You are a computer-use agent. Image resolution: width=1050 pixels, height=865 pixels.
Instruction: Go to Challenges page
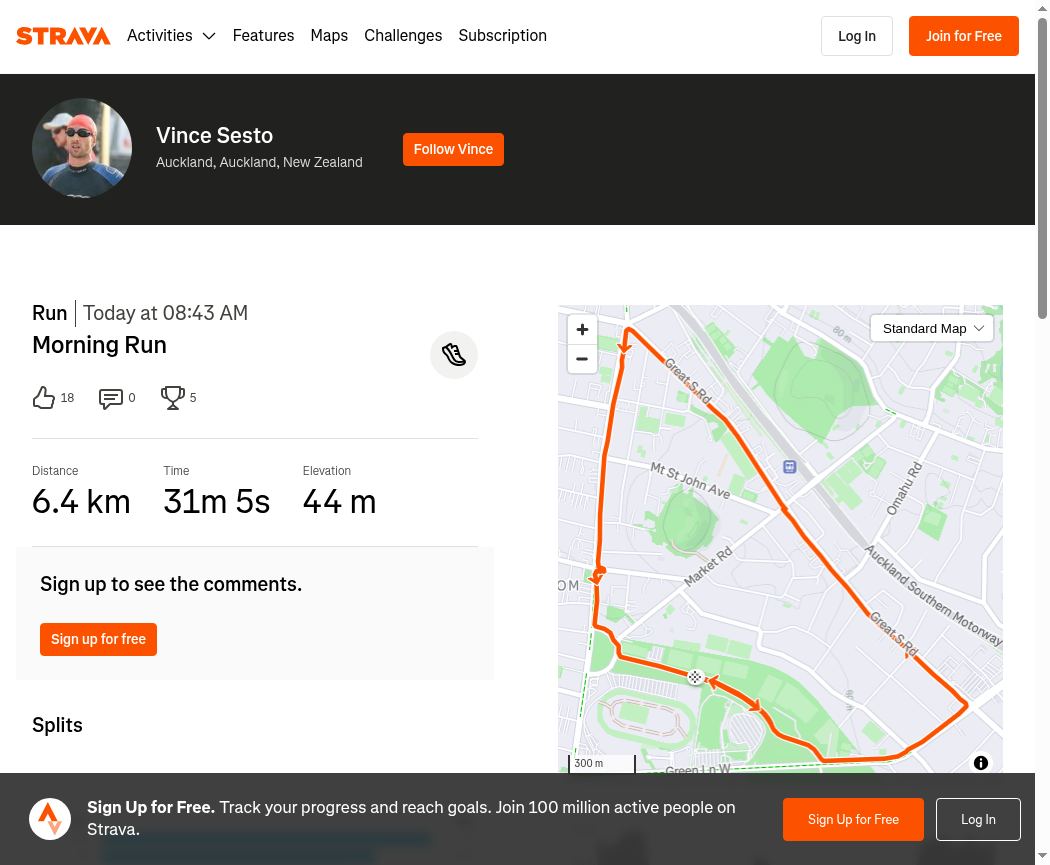pos(403,35)
